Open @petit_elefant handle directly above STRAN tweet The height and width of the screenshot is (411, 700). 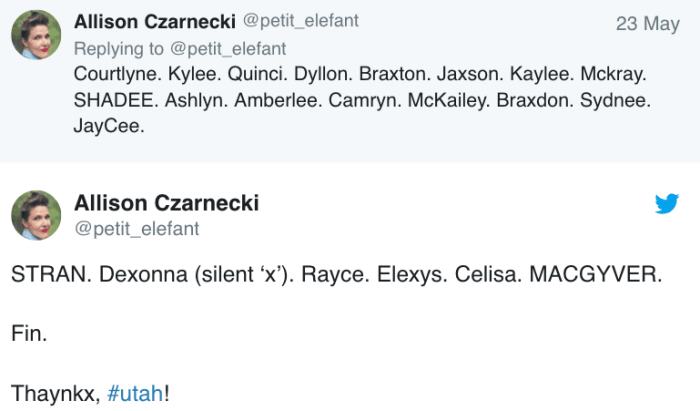pyautogui.click(x=137, y=229)
